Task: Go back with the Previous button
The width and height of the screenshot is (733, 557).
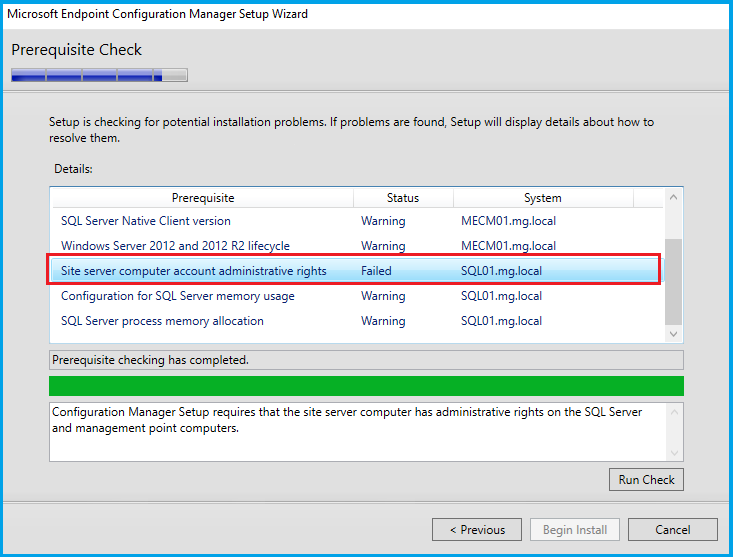Action: tap(477, 529)
